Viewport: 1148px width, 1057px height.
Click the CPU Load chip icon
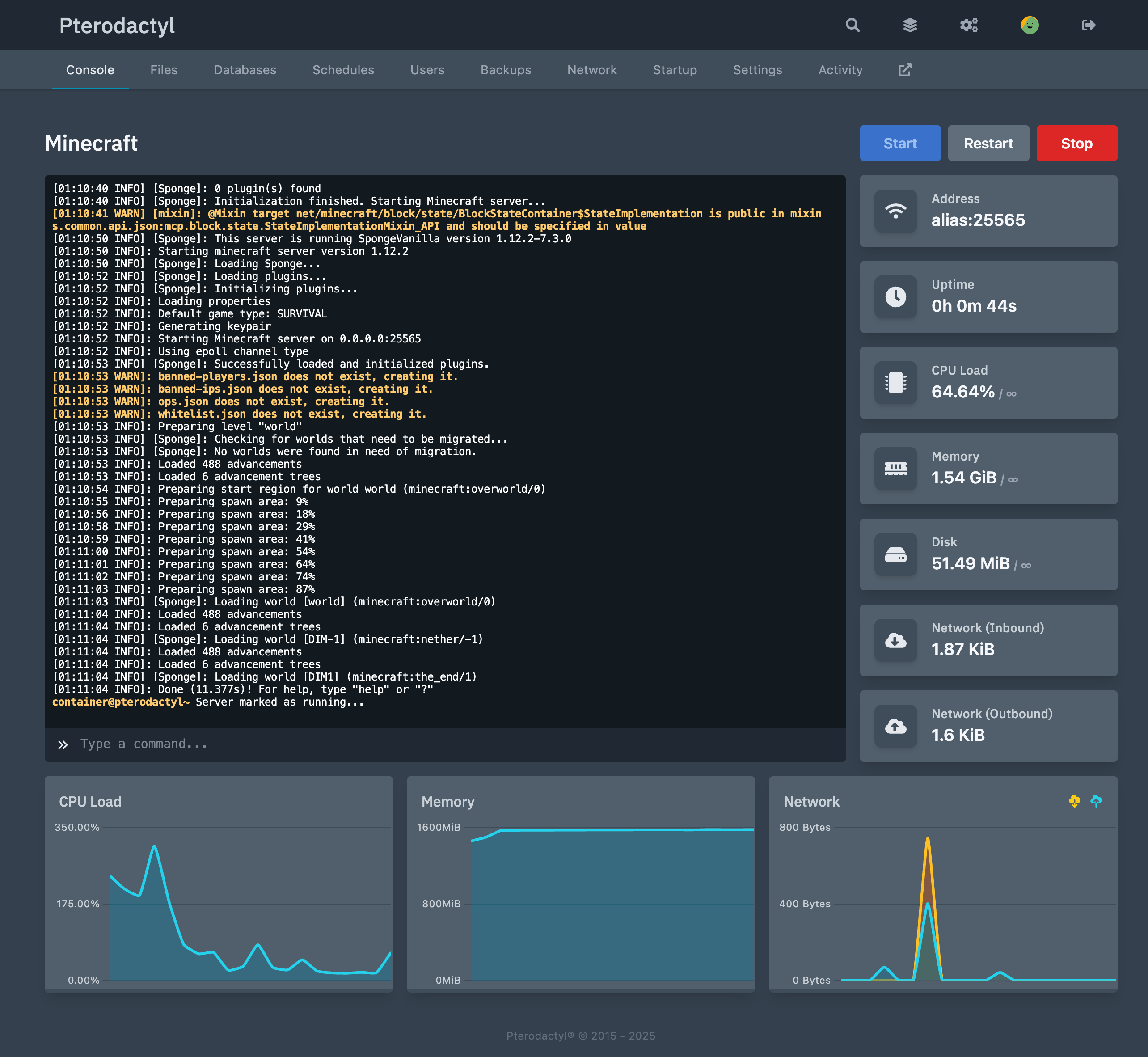pos(895,383)
